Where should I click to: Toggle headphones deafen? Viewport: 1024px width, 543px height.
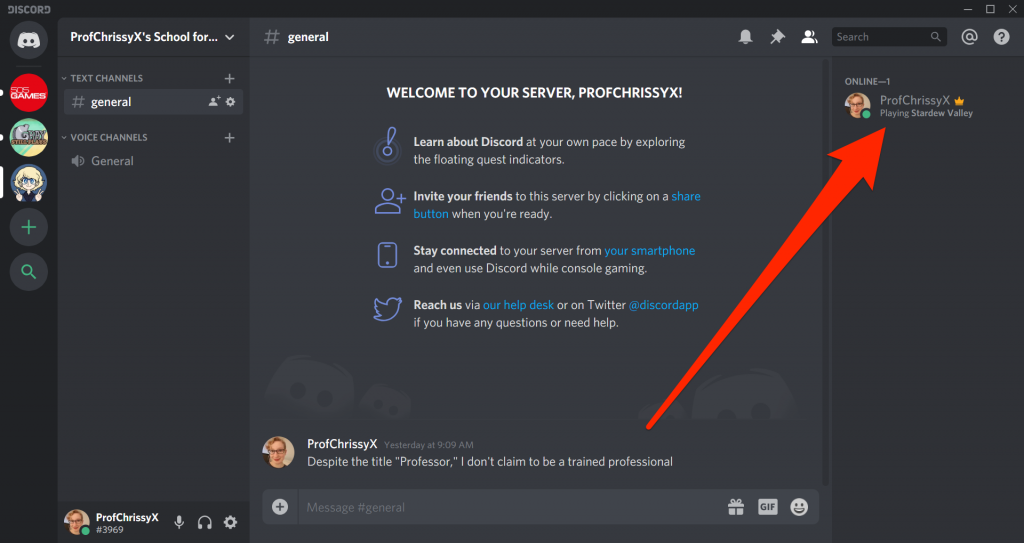coord(205,522)
